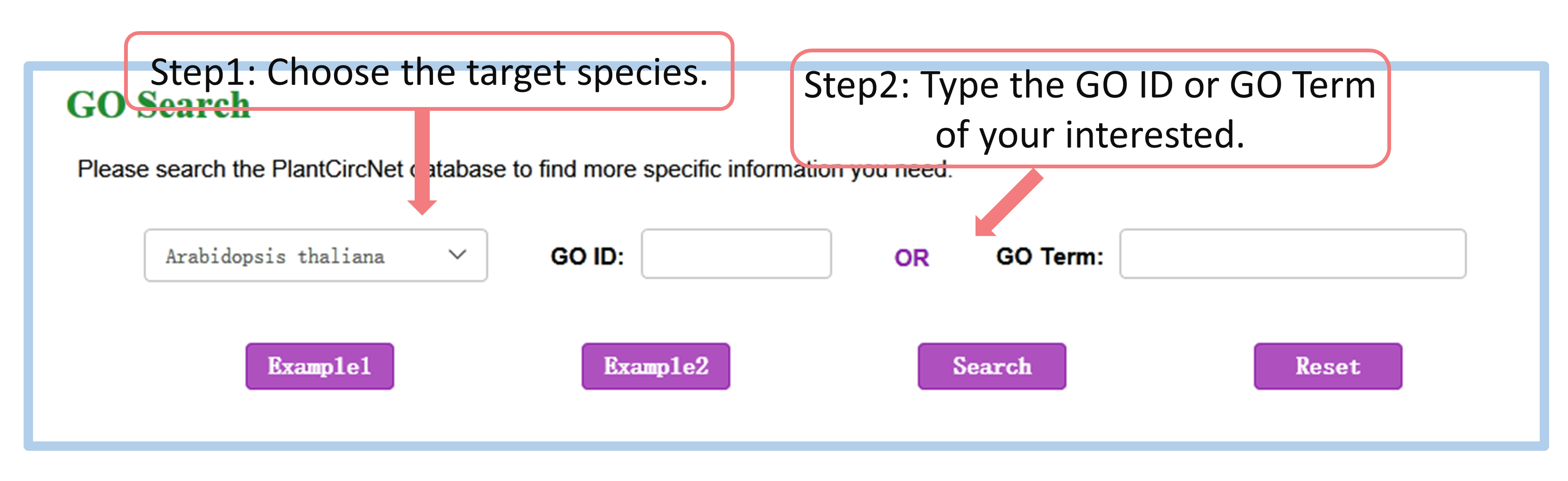This screenshot has width=1568, height=481.
Task: Click the 'Arabidopsis thaliana' selected value text
Action: tap(275, 257)
